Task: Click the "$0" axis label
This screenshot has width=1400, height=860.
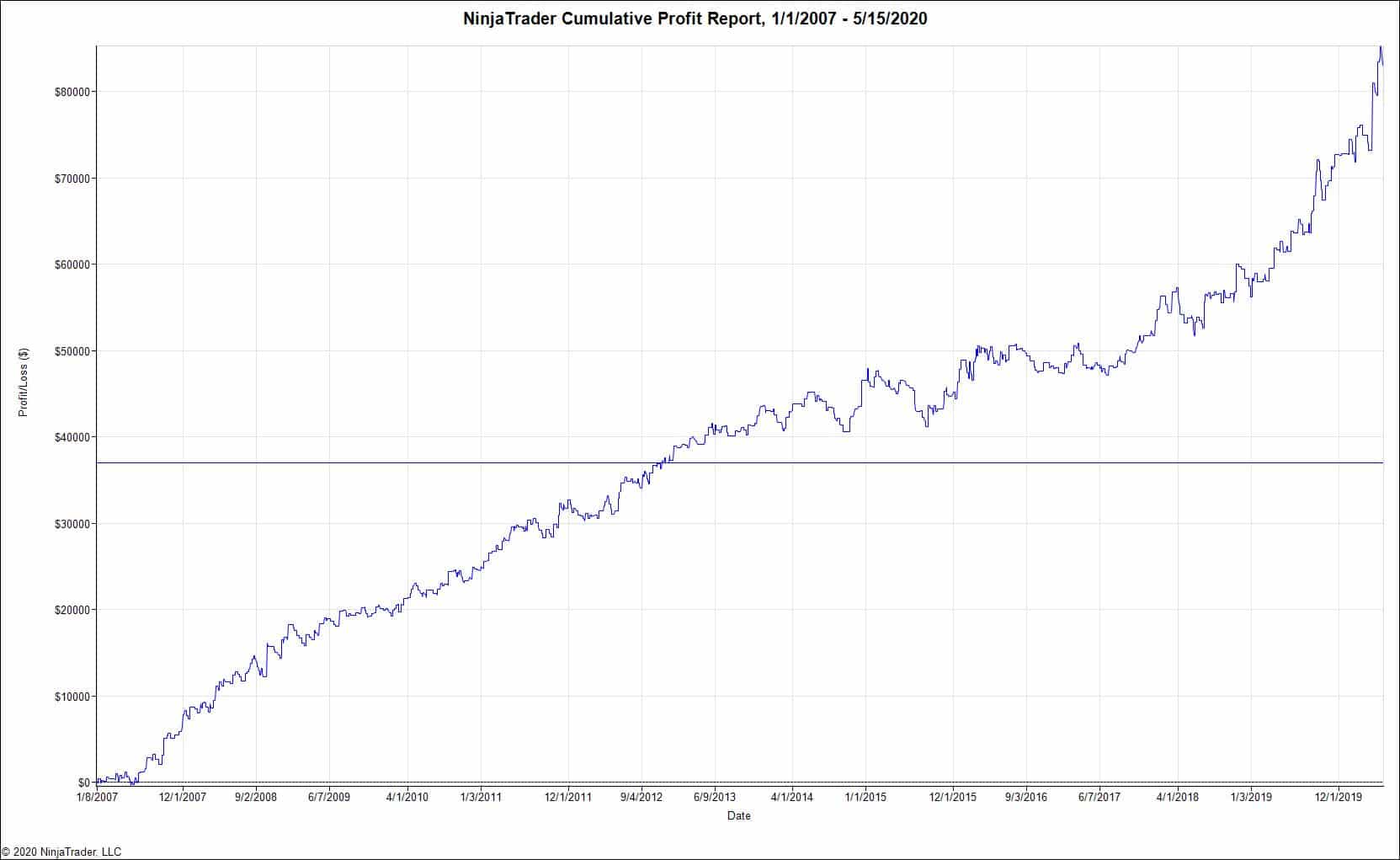Action: [x=84, y=780]
